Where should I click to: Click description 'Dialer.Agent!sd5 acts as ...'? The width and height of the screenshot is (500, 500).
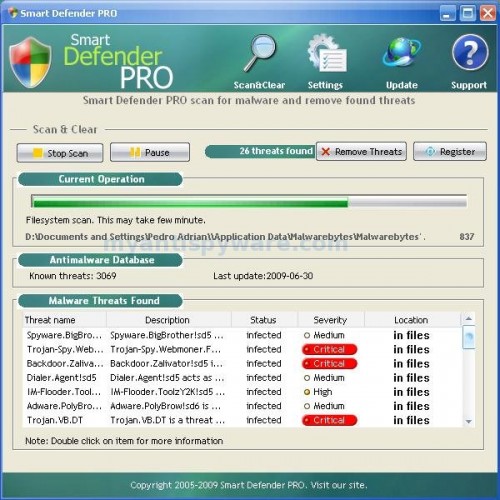click(167, 378)
